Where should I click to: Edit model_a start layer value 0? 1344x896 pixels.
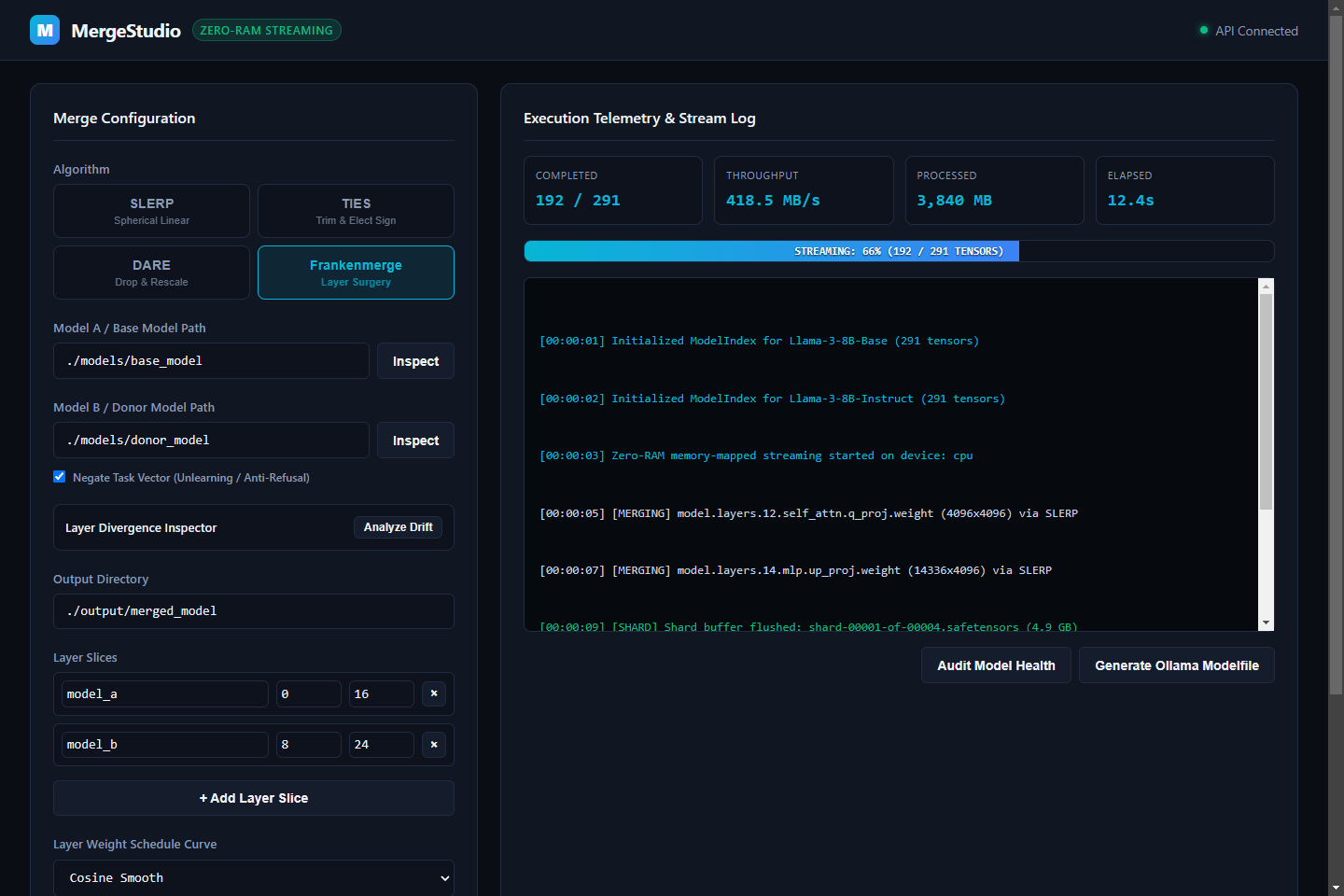click(x=309, y=693)
